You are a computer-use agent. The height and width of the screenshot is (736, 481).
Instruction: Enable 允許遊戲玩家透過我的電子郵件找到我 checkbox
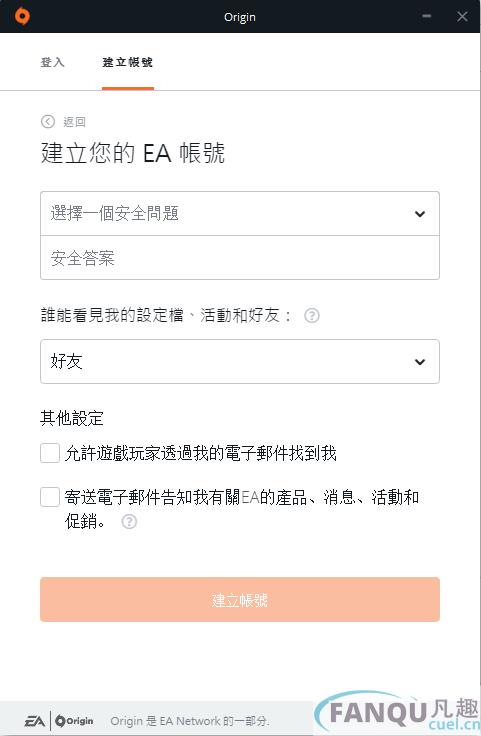tap(50, 453)
